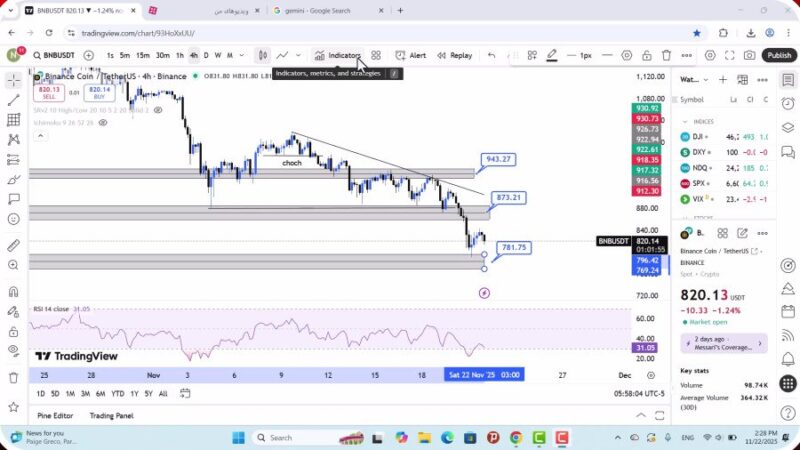The height and width of the screenshot is (450, 800).
Task: Take a chart snapshot with camera icon
Action: 750,55
